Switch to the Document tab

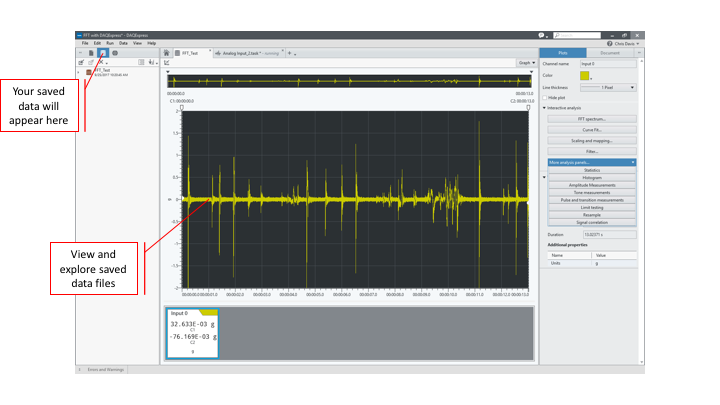(x=609, y=52)
